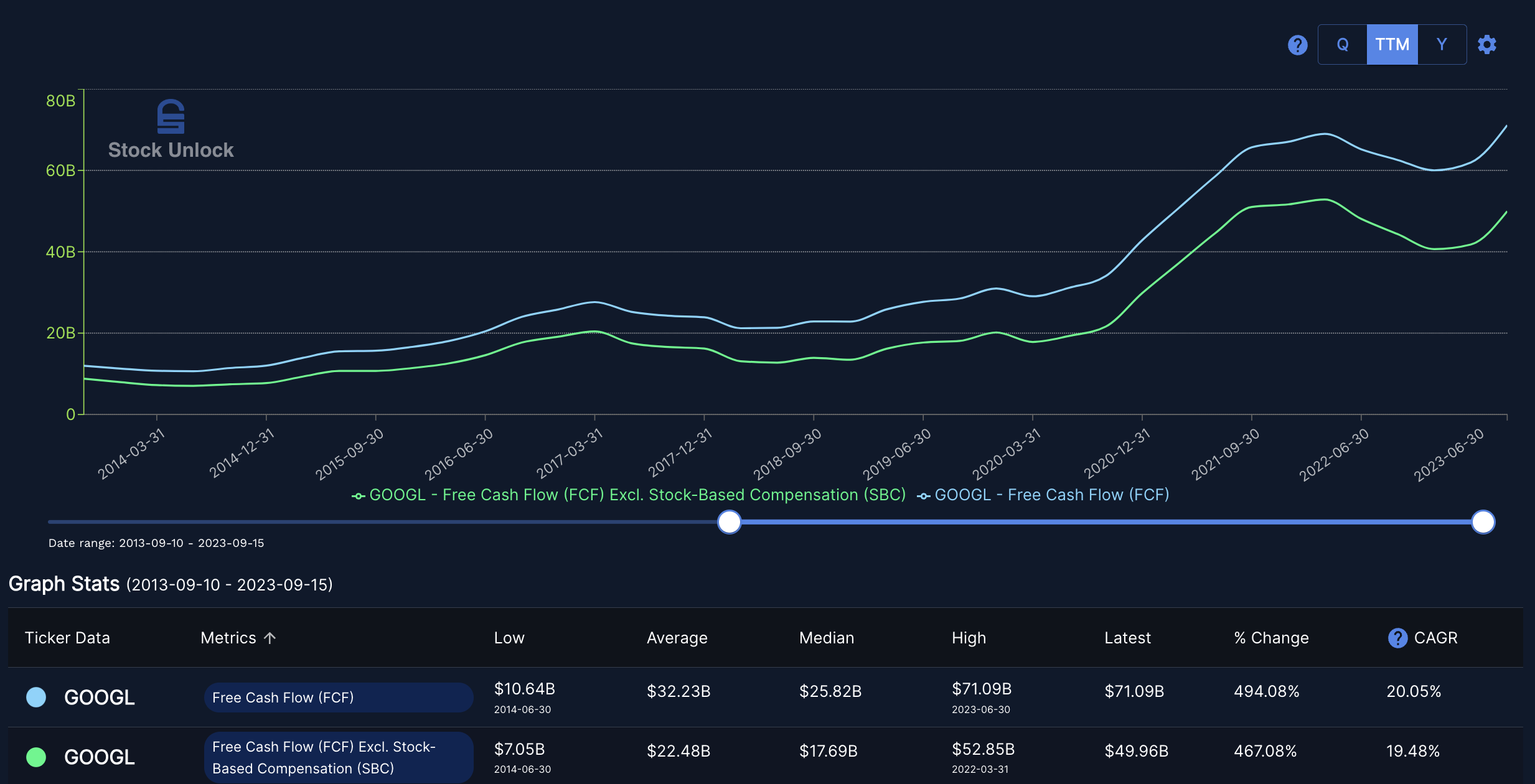The width and height of the screenshot is (1535, 784).
Task: Click the $7.05B low value
Action: coord(519,749)
